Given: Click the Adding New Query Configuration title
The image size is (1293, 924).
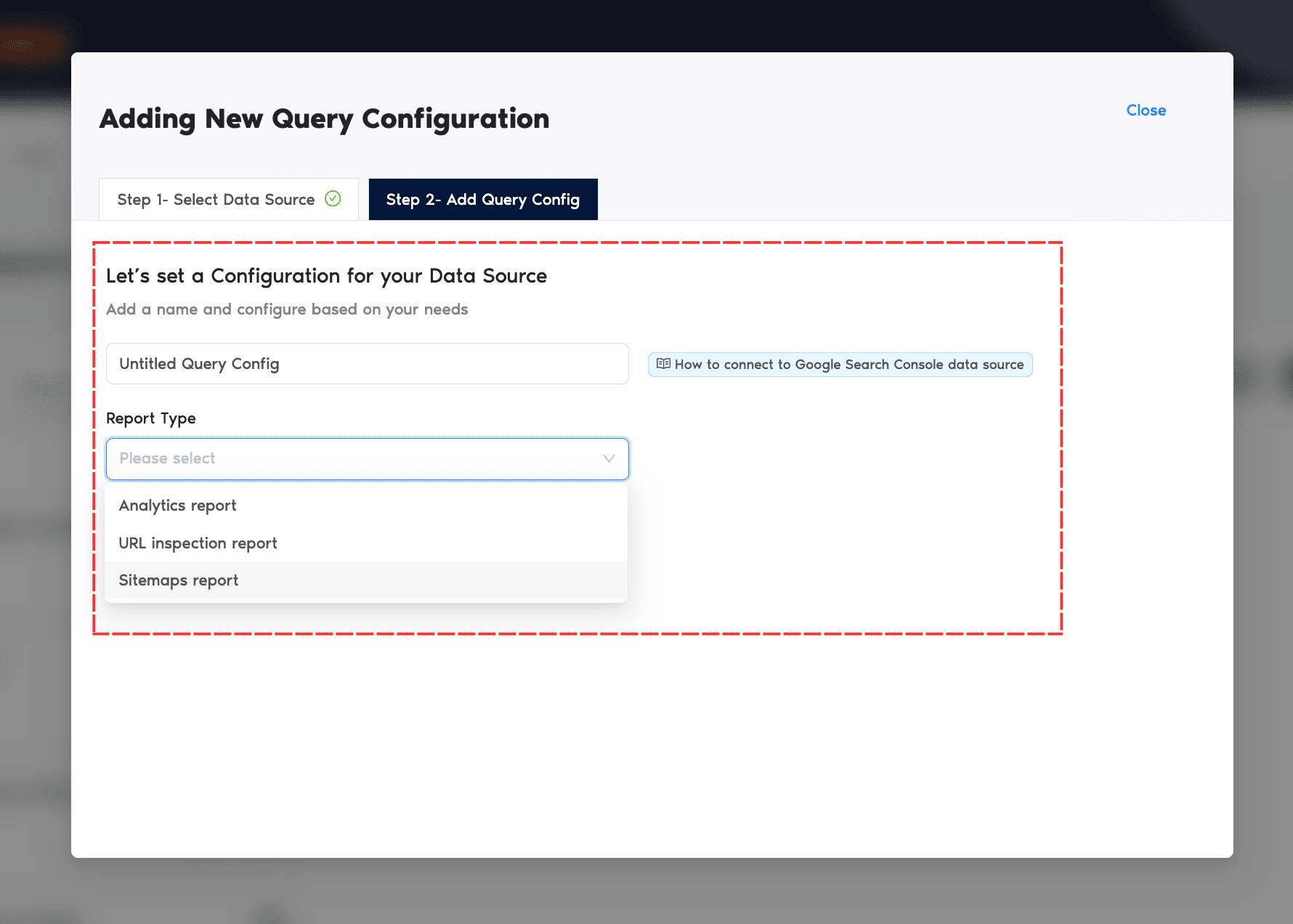Looking at the screenshot, I should (x=324, y=119).
